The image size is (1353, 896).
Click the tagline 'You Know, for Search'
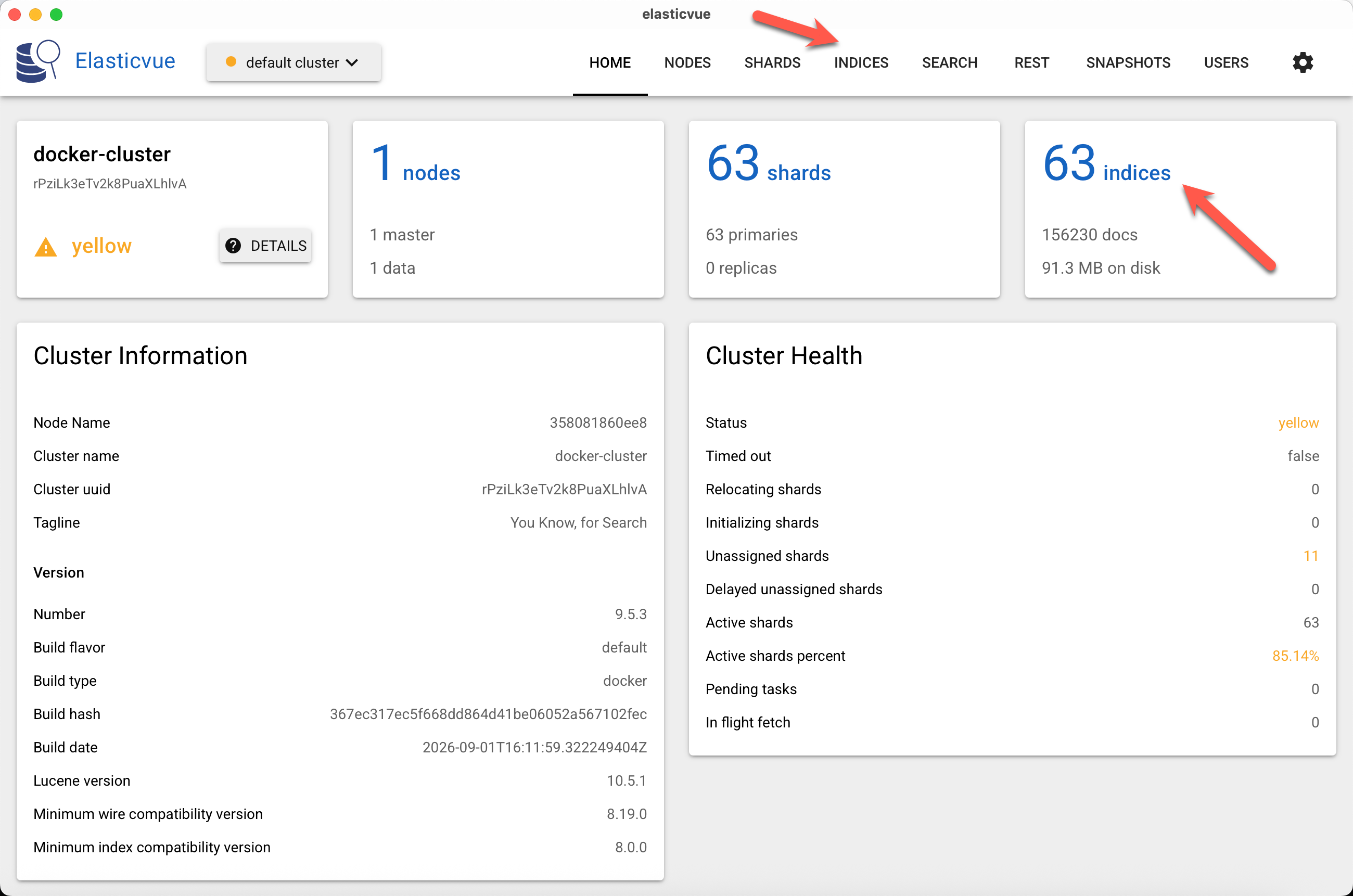(x=579, y=523)
